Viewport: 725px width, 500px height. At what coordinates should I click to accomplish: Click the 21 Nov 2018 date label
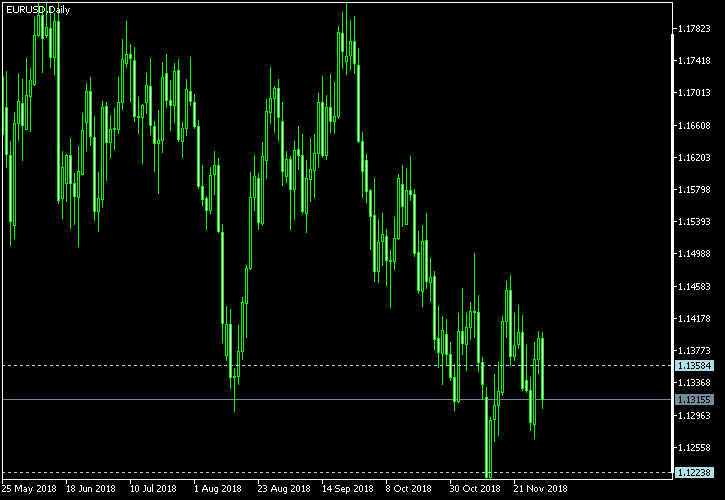540,488
